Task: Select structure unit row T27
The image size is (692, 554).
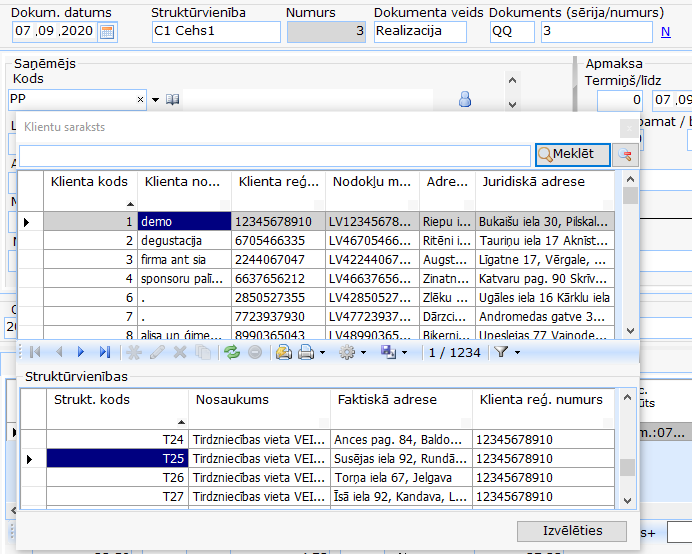Action: 318,497
